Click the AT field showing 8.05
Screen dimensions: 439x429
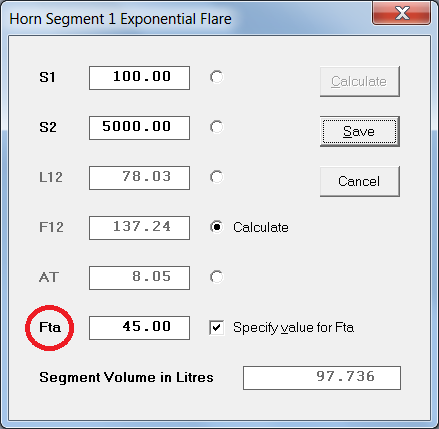click(139, 278)
